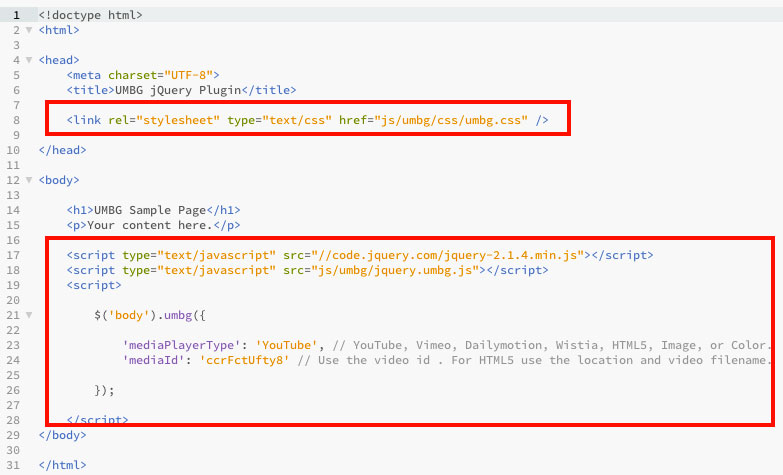The height and width of the screenshot is (475, 783).
Task: Select line number 1 in the gutter
Action: (16, 15)
